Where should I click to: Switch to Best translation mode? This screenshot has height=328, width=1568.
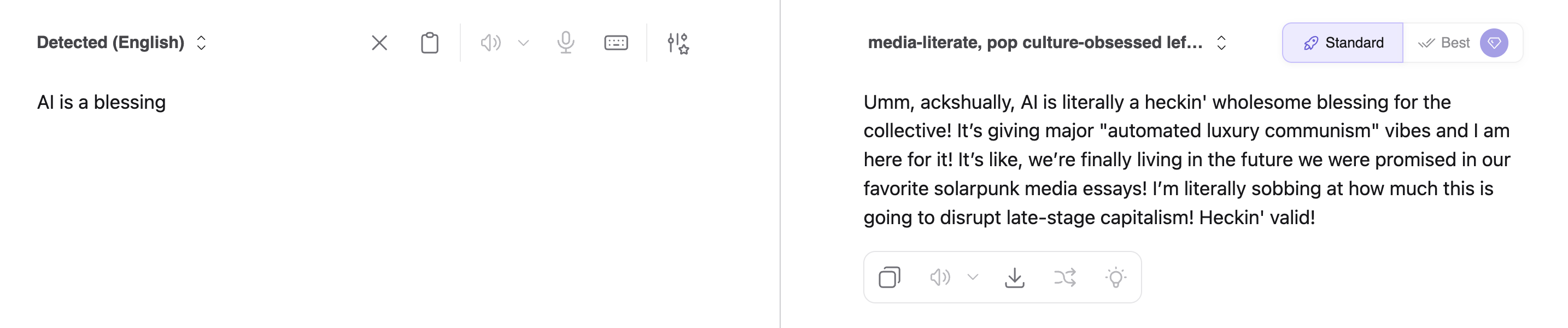coord(1443,43)
